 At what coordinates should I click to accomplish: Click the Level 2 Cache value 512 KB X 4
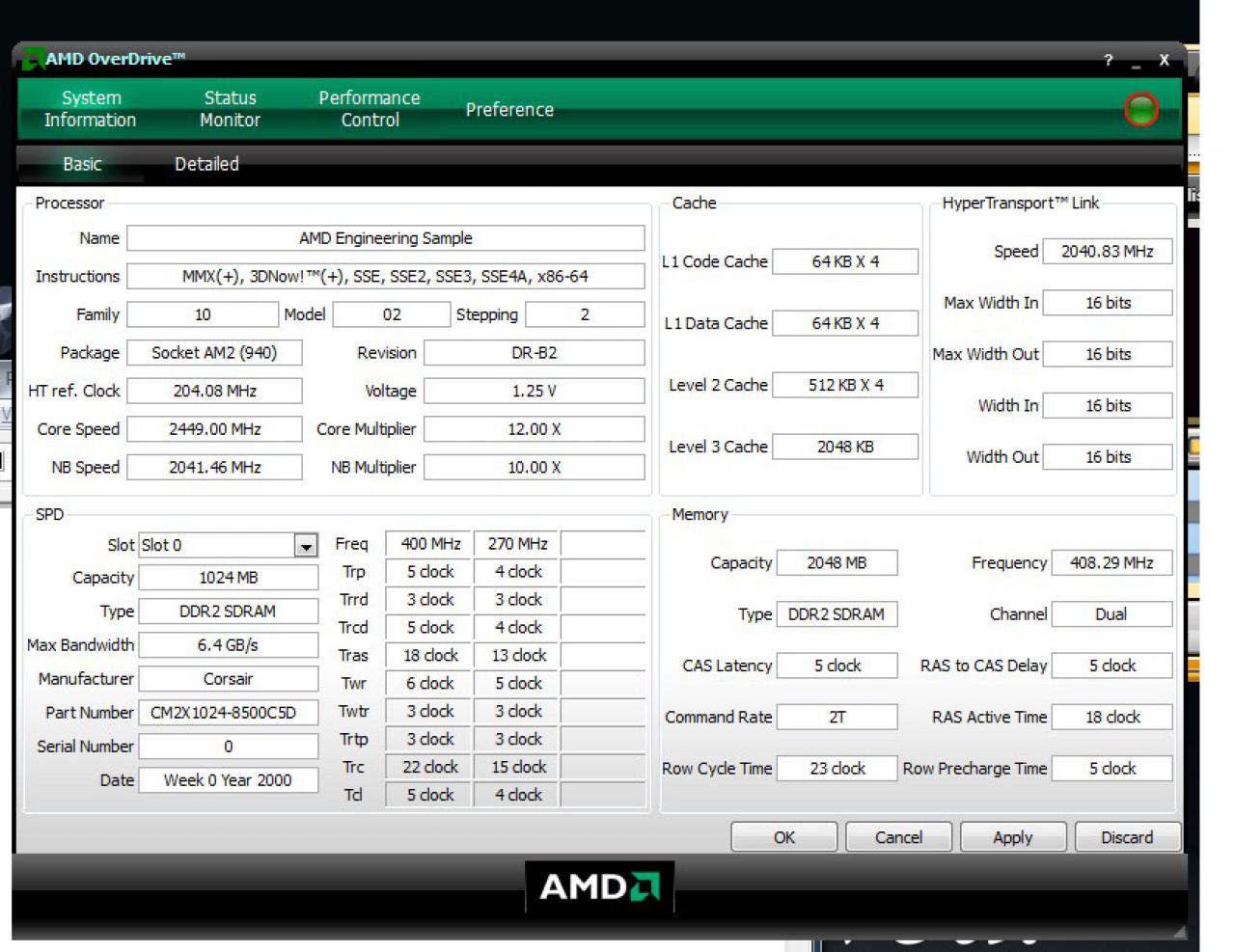click(x=845, y=385)
